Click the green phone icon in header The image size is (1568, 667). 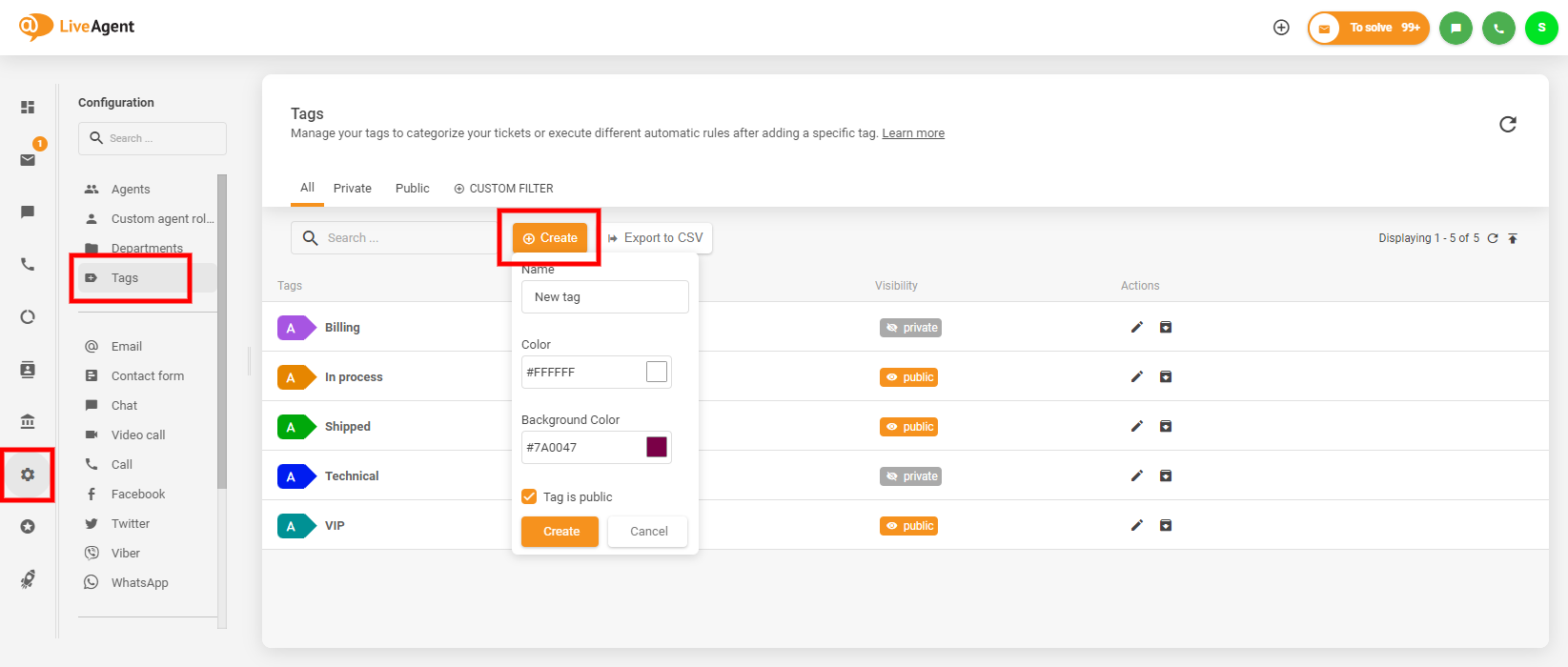(1498, 28)
